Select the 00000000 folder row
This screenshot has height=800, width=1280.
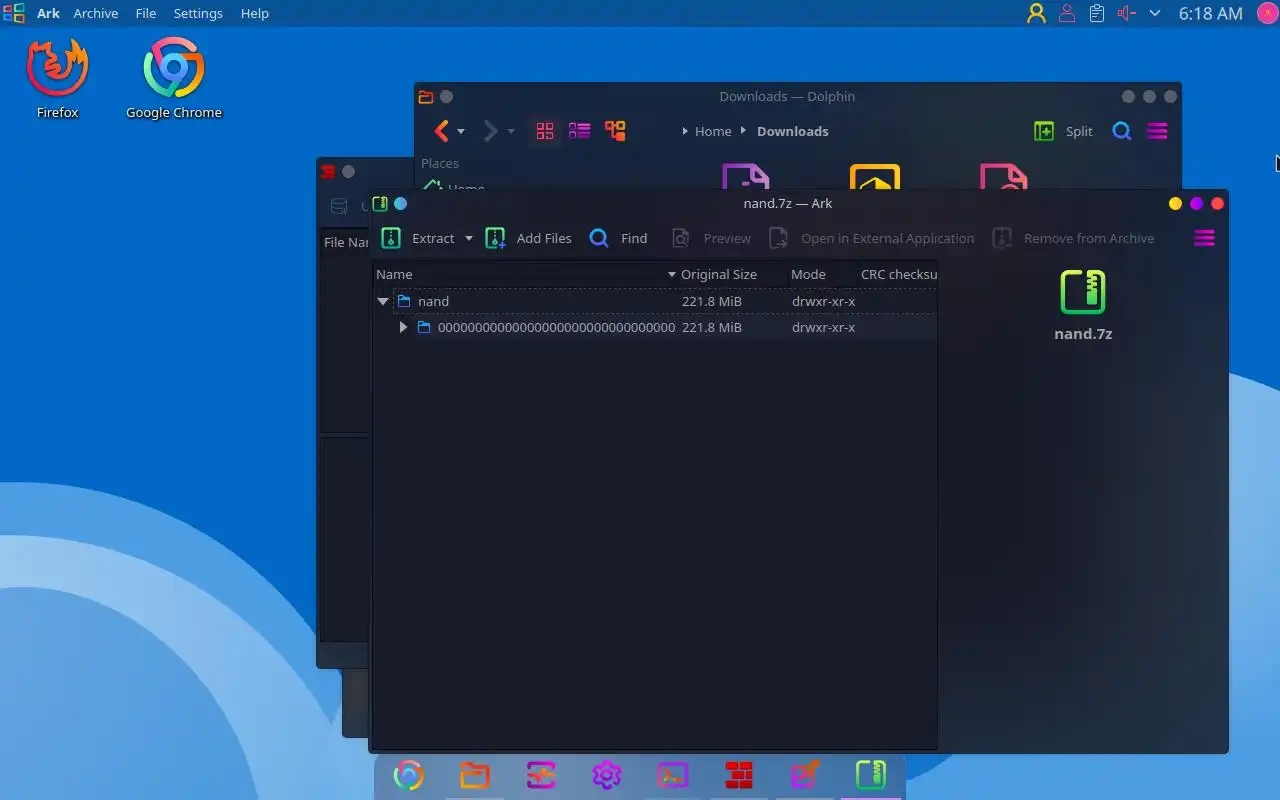coord(656,327)
